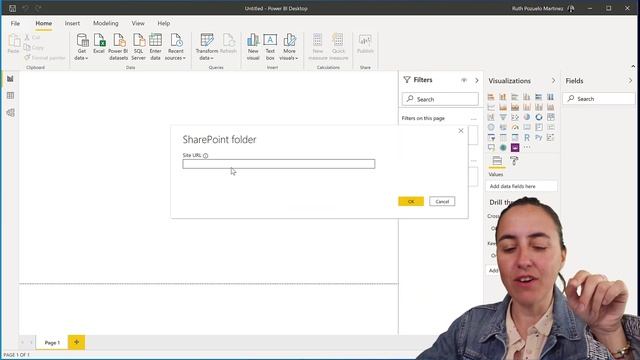Open more visuals ellipsis in Visualizations

[x=527, y=147]
